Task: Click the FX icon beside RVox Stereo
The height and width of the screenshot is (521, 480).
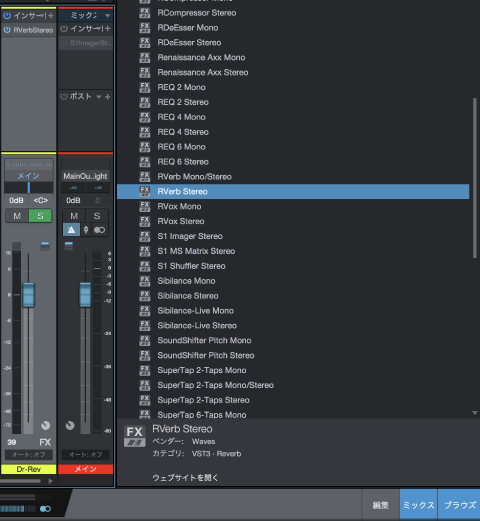Action: click(x=145, y=221)
